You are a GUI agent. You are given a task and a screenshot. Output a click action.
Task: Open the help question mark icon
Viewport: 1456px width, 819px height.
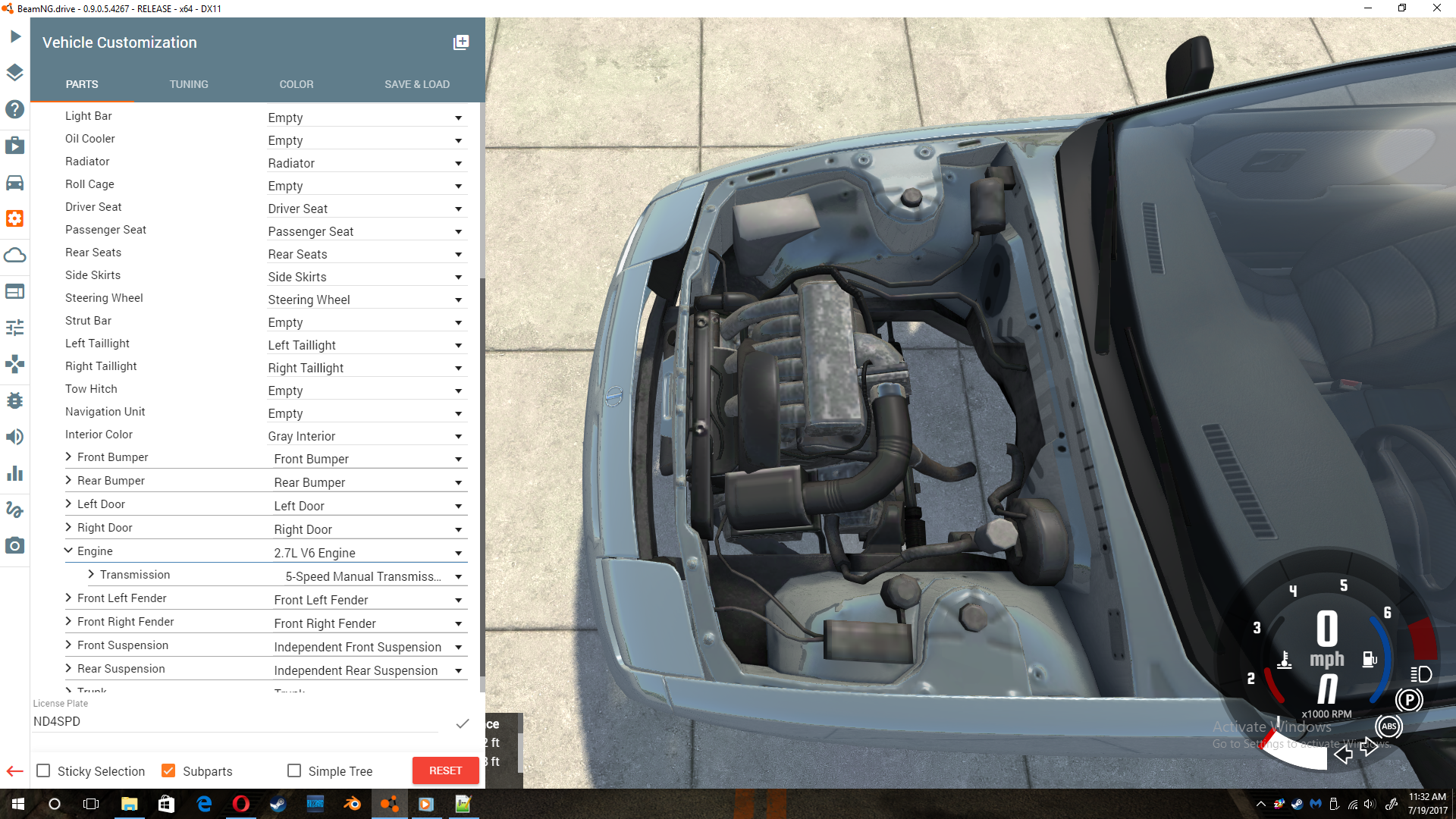click(x=15, y=109)
